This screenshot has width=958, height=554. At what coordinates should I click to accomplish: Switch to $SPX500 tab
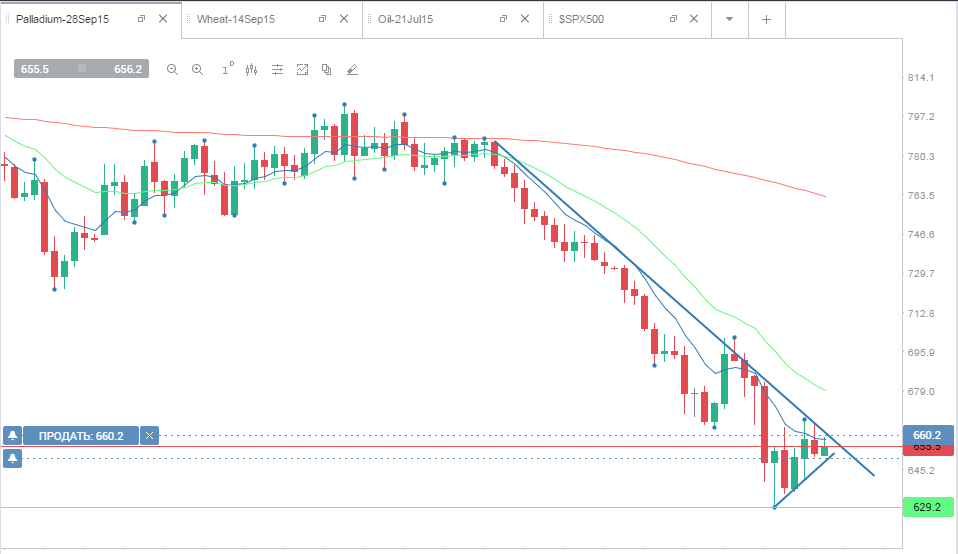tap(581, 19)
